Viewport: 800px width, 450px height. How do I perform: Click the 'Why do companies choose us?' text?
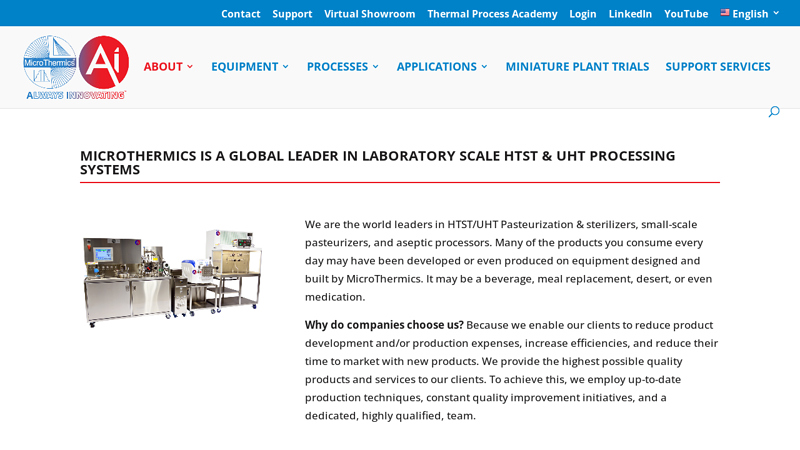pyautogui.click(x=384, y=325)
